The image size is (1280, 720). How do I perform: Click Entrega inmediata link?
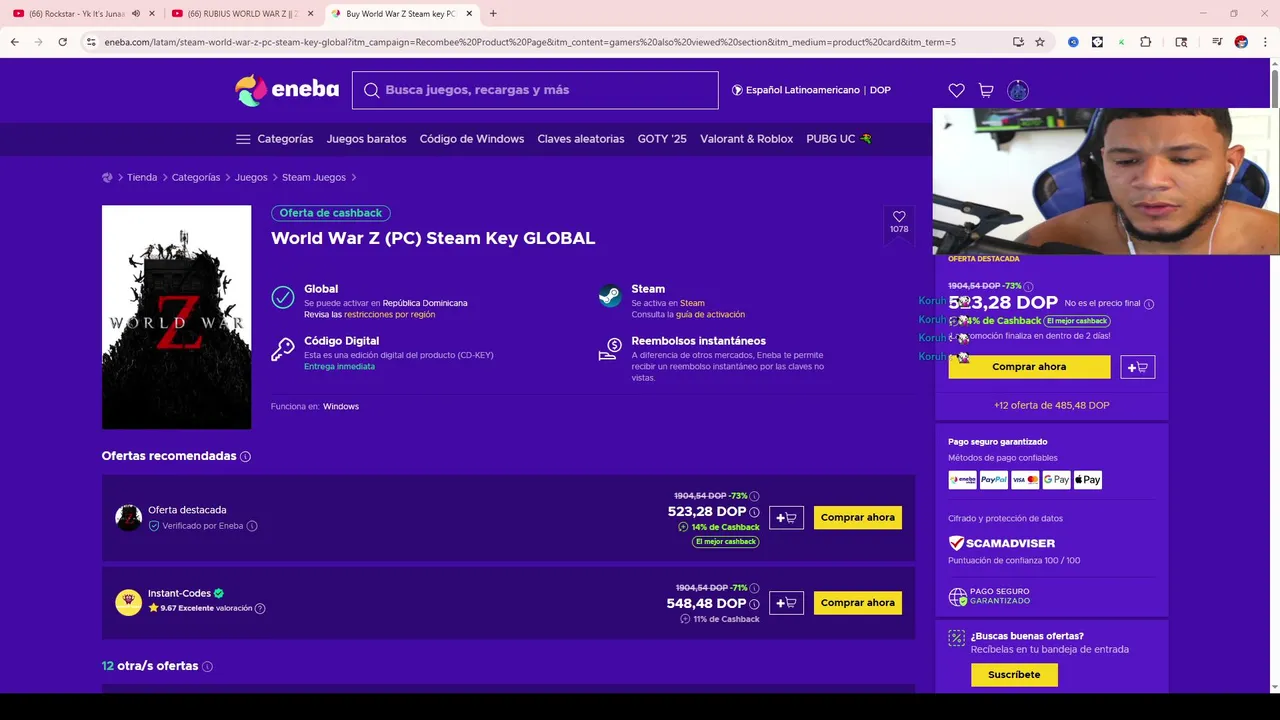(x=339, y=367)
